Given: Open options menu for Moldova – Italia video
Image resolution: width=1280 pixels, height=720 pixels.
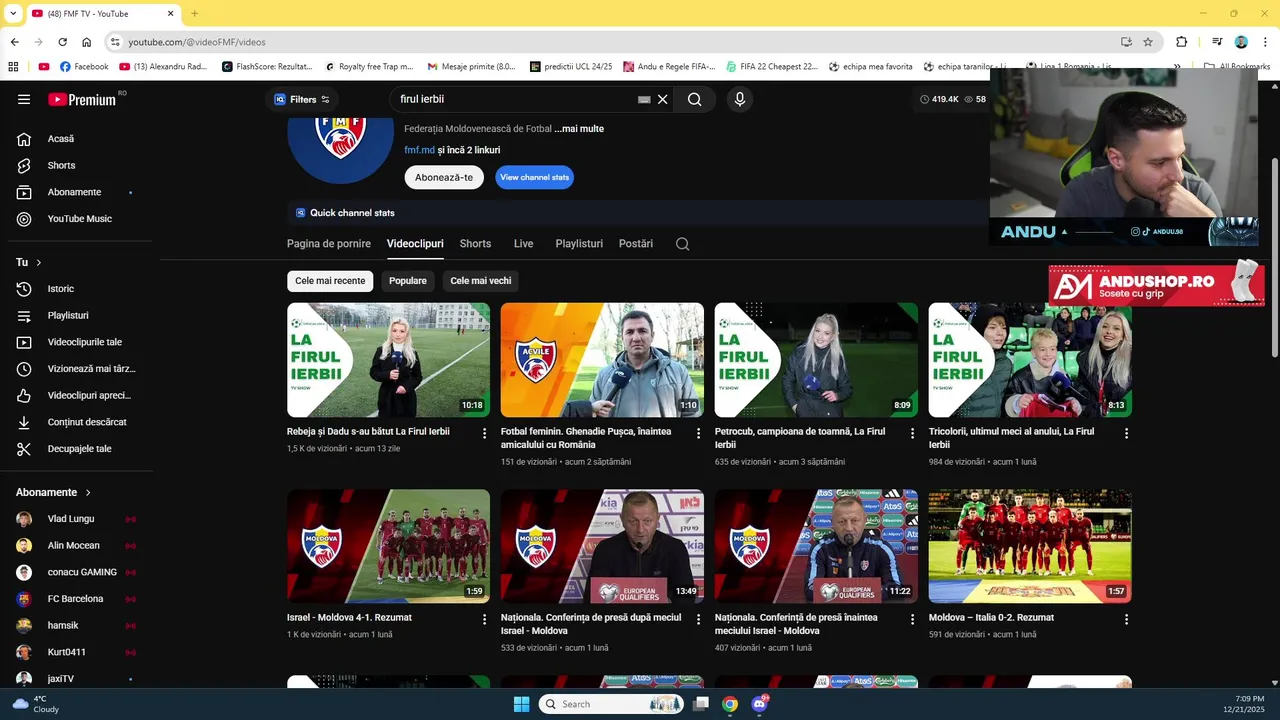Looking at the screenshot, I should 1126,619.
